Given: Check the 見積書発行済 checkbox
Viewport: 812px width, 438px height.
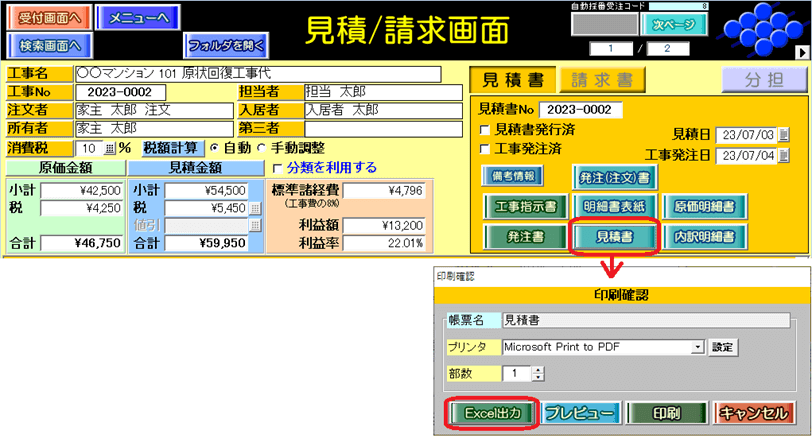Looking at the screenshot, I should 485,130.
